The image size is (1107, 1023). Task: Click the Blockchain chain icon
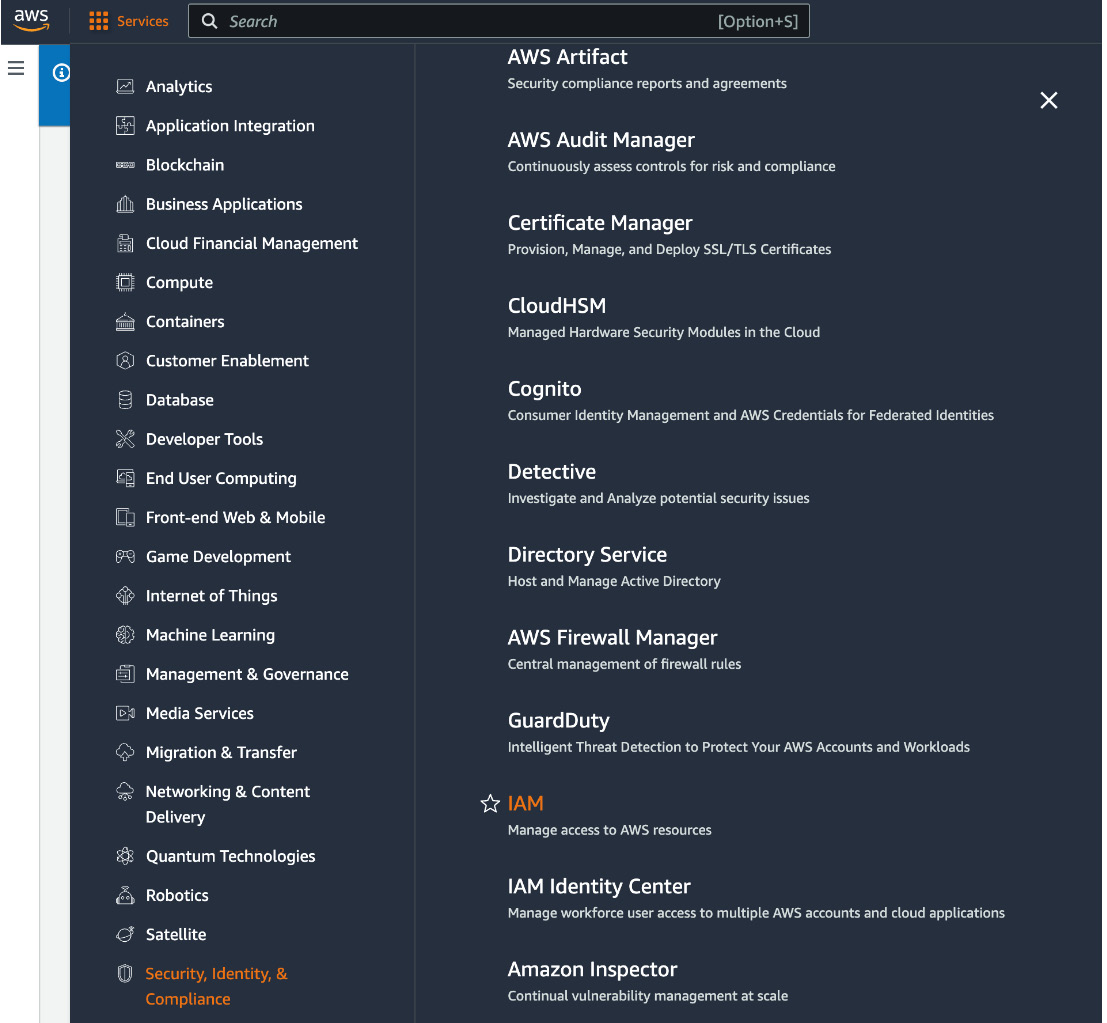[125, 164]
